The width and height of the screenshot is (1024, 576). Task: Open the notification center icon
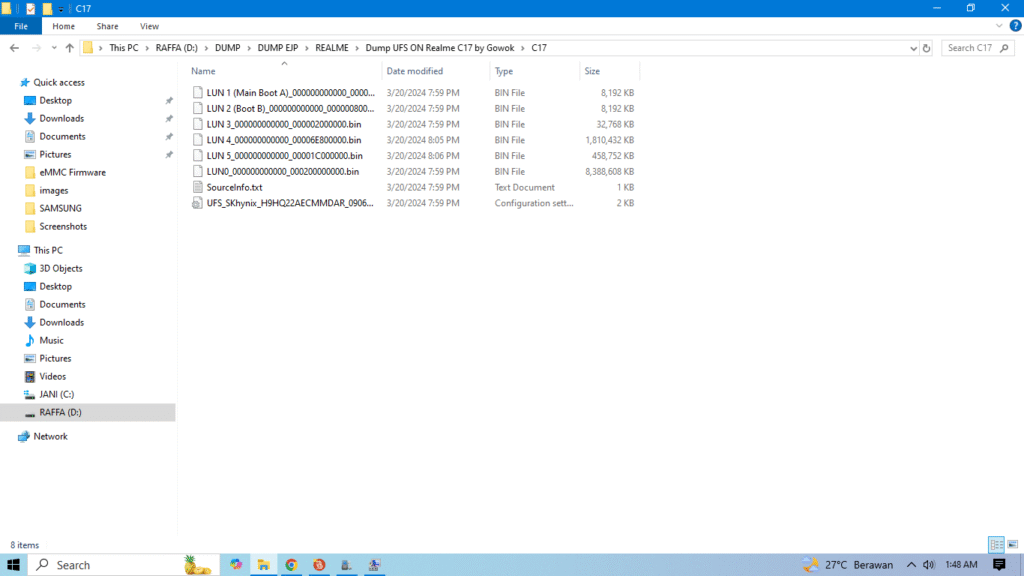click(999, 565)
